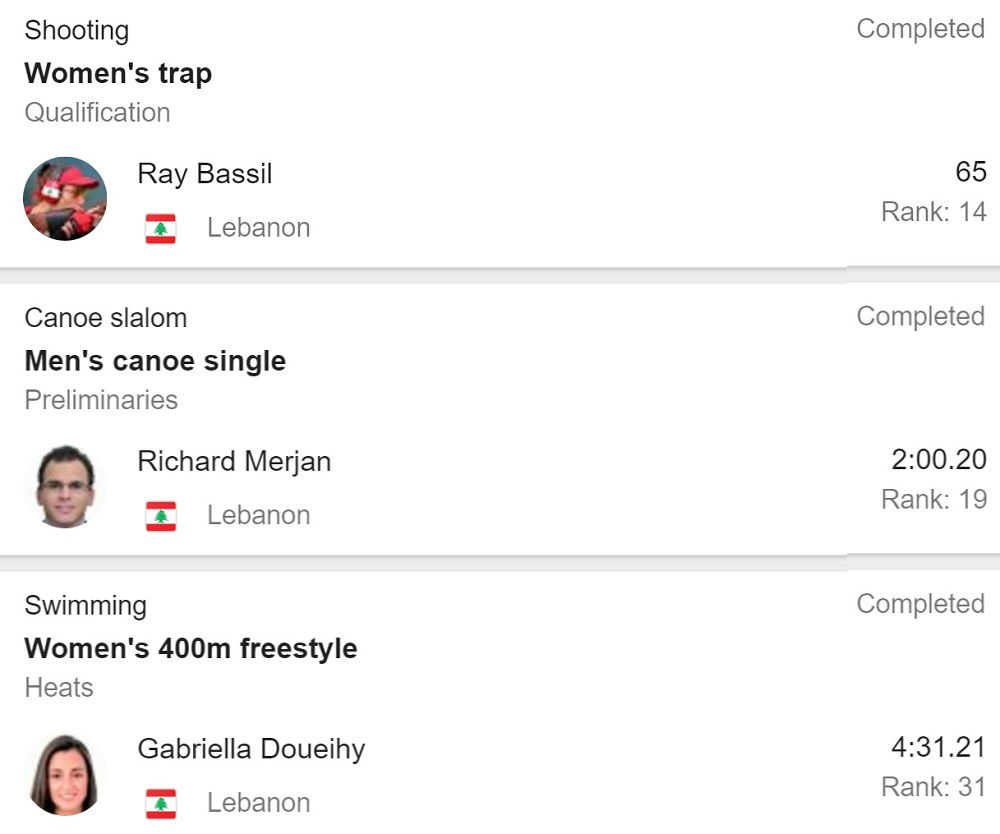The width and height of the screenshot is (1000, 834).
Task: Click the Swimming sport label
Action: tap(86, 605)
